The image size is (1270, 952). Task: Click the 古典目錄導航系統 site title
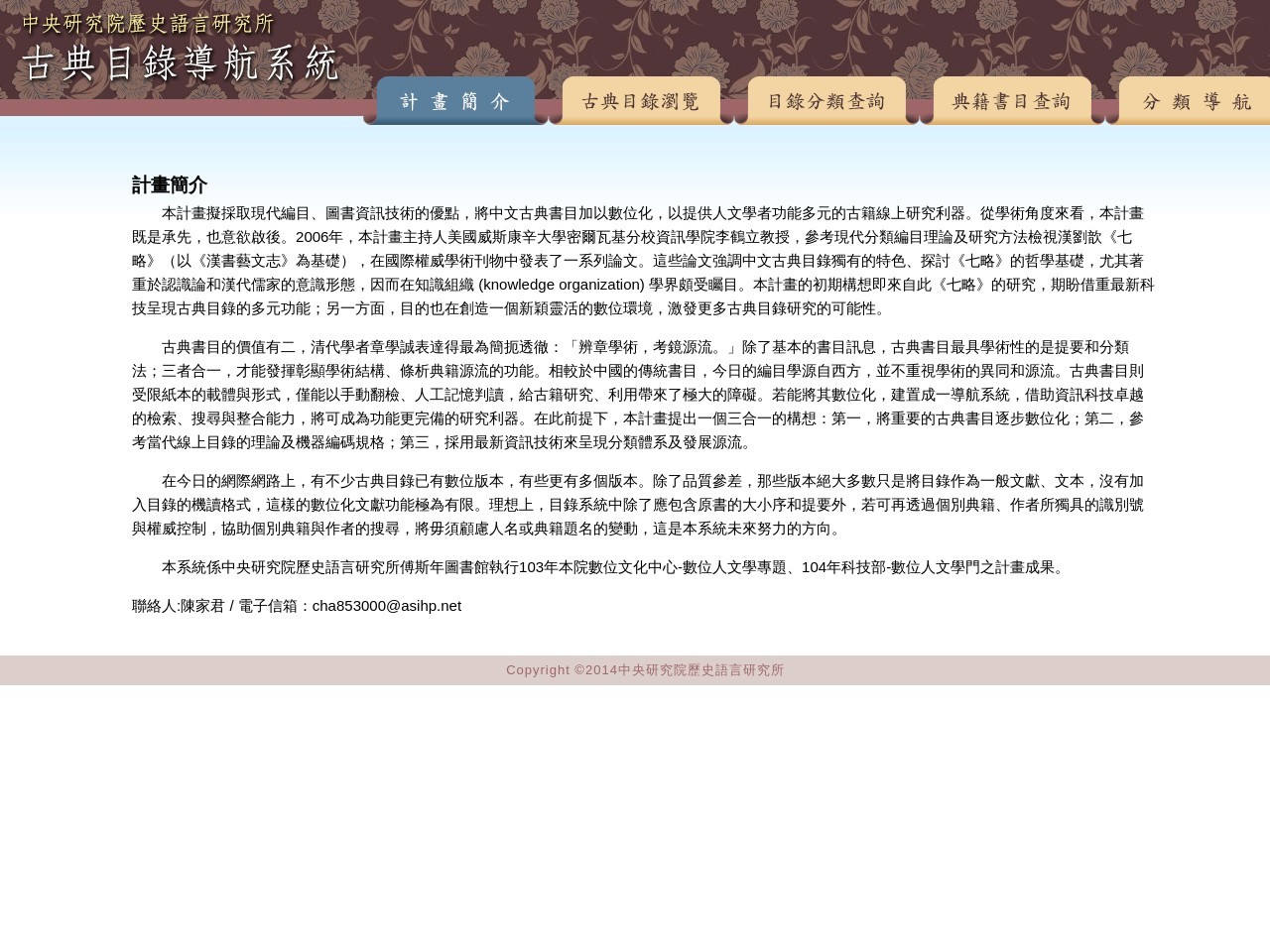[179, 63]
